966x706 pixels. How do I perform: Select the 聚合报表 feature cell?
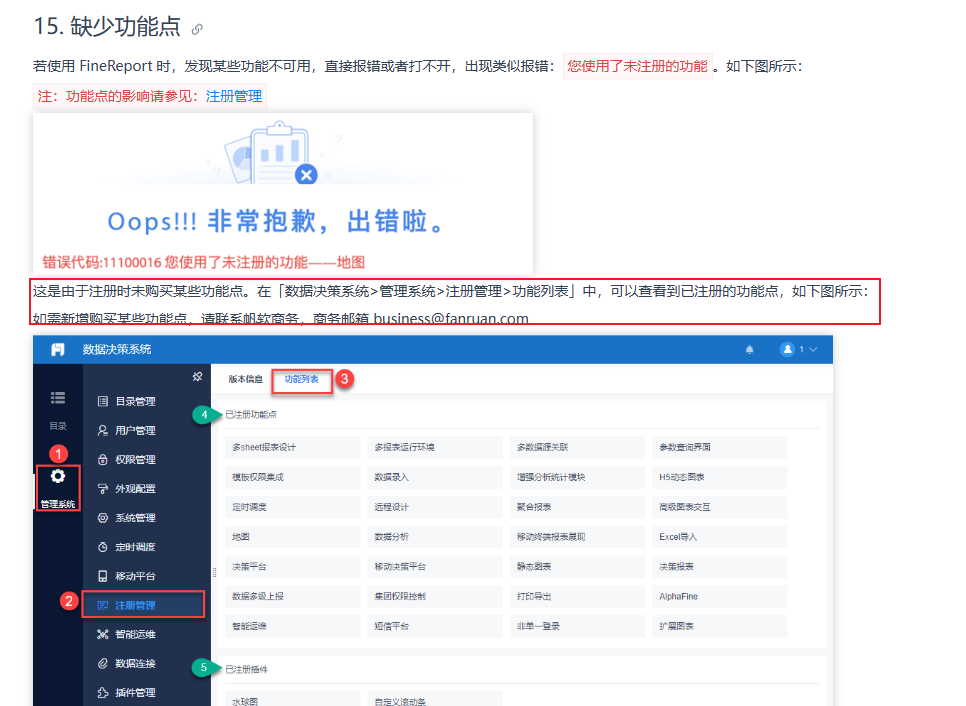pyautogui.click(x=577, y=507)
